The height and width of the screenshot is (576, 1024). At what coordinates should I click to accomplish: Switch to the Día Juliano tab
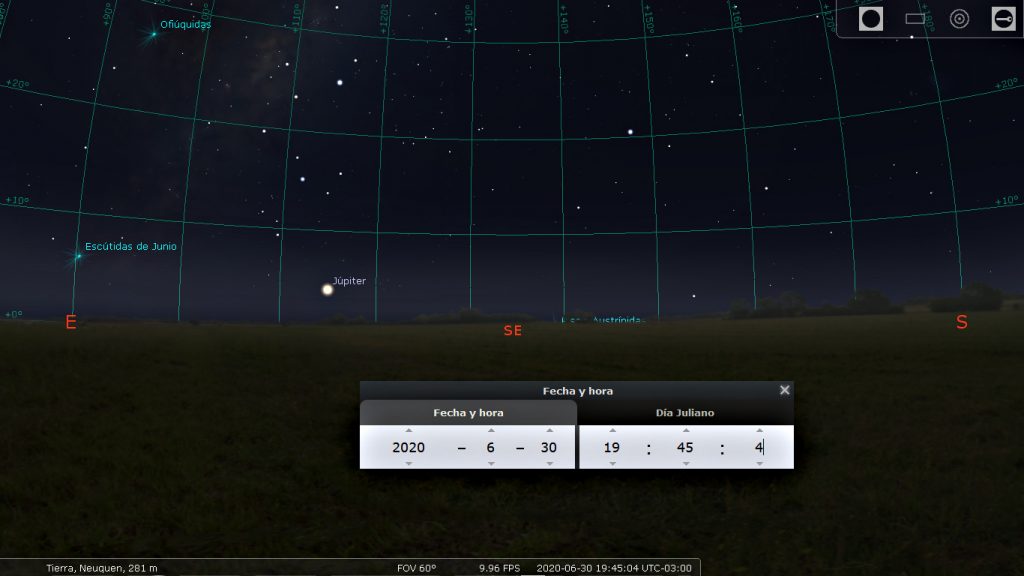point(685,413)
